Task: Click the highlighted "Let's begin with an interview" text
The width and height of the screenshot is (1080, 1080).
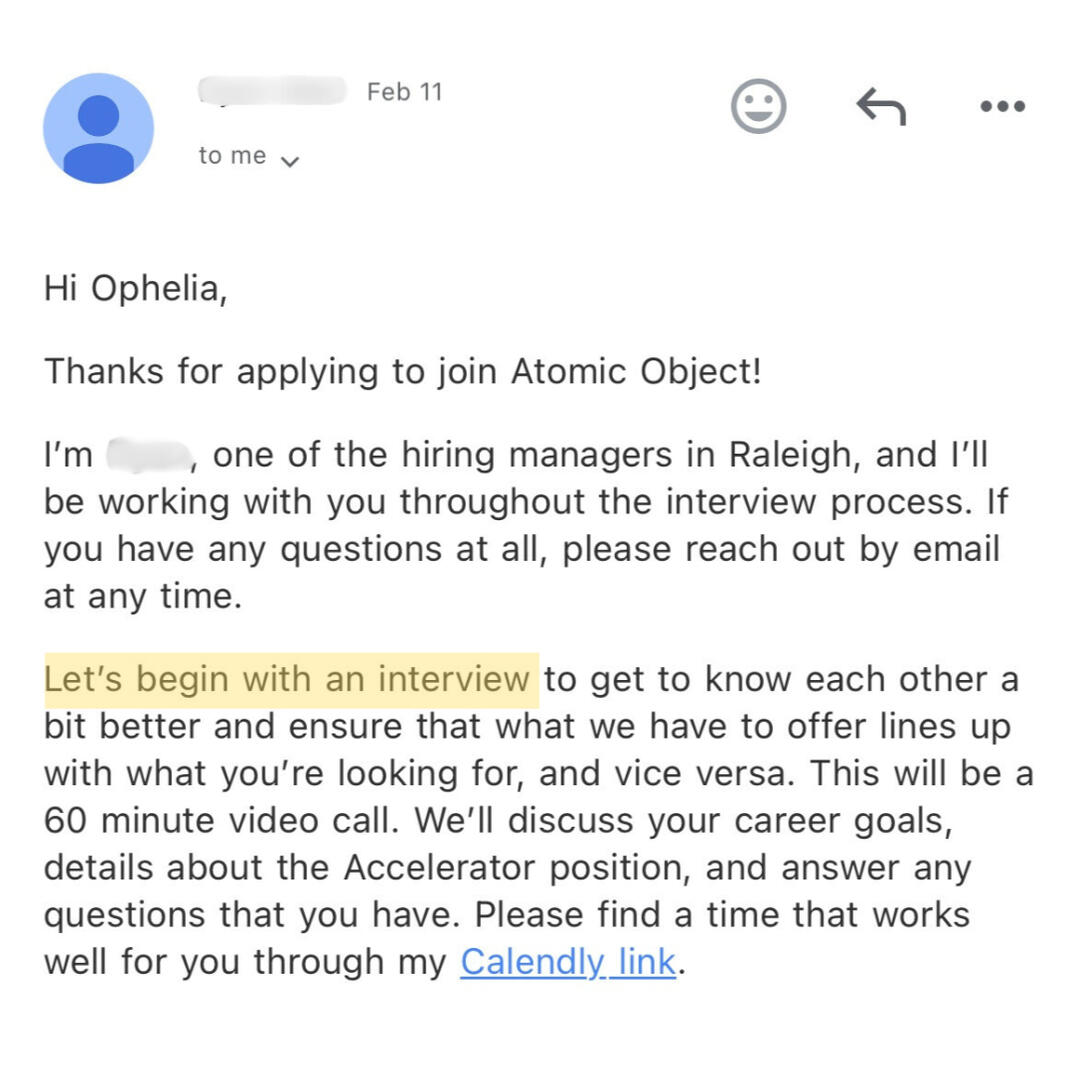Action: point(288,680)
